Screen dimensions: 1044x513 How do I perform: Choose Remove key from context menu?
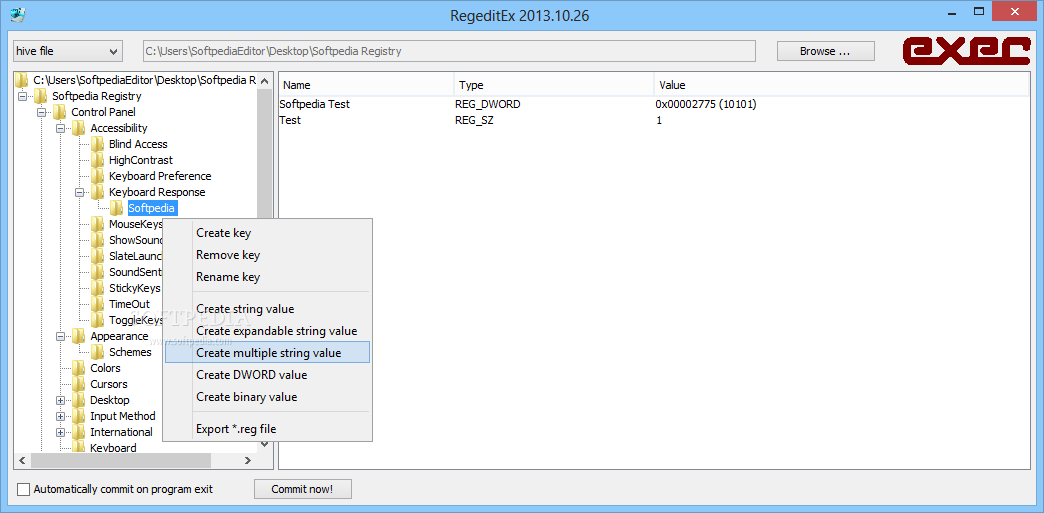point(267,255)
